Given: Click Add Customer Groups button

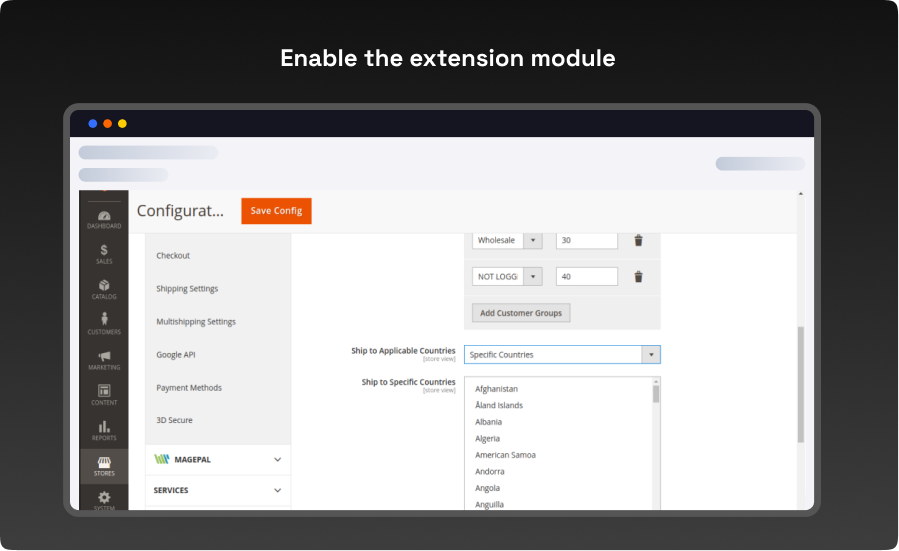Looking at the screenshot, I should click(521, 313).
